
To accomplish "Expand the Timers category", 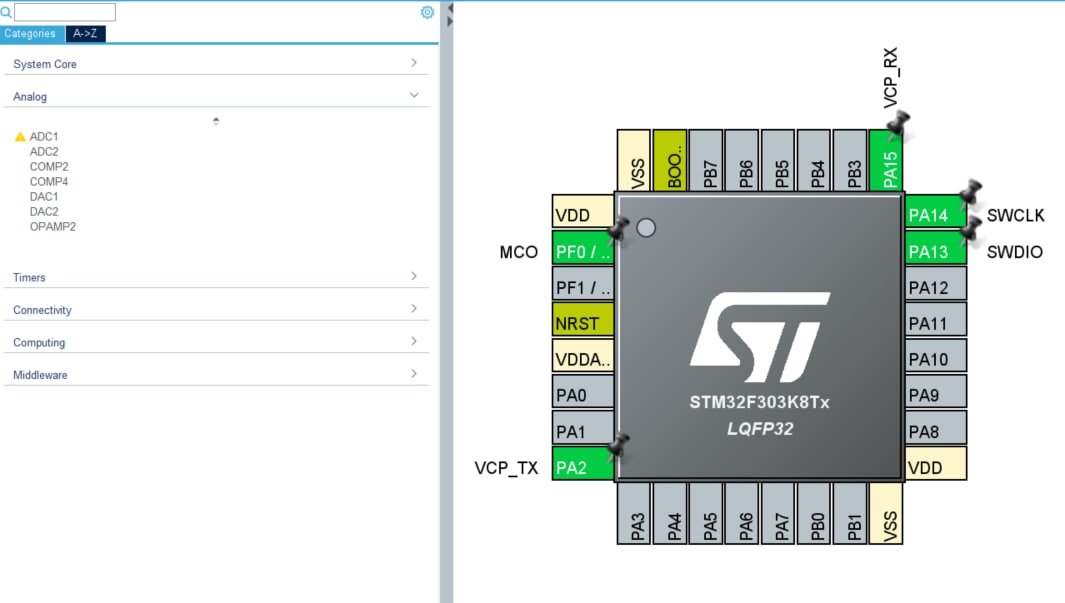I will pyautogui.click(x=216, y=277).
